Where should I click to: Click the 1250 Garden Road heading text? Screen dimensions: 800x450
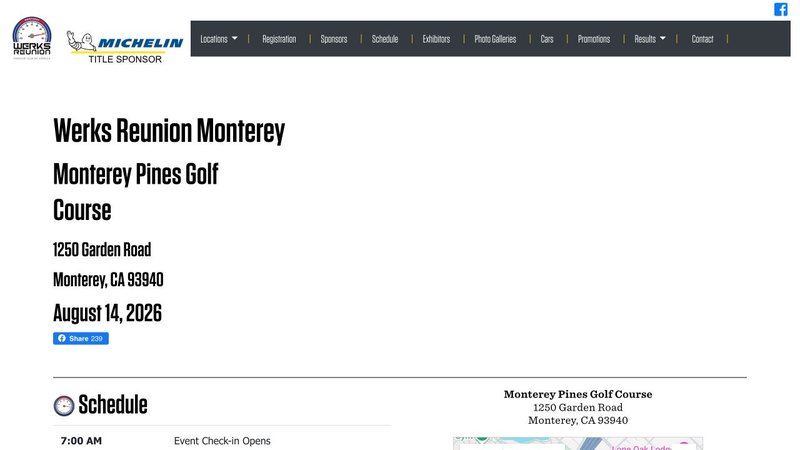pyautogui.click(x=102, y=249)
